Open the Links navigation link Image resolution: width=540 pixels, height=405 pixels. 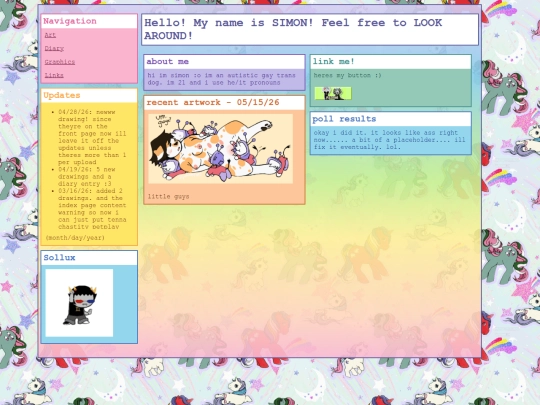(x=54, y=75)
